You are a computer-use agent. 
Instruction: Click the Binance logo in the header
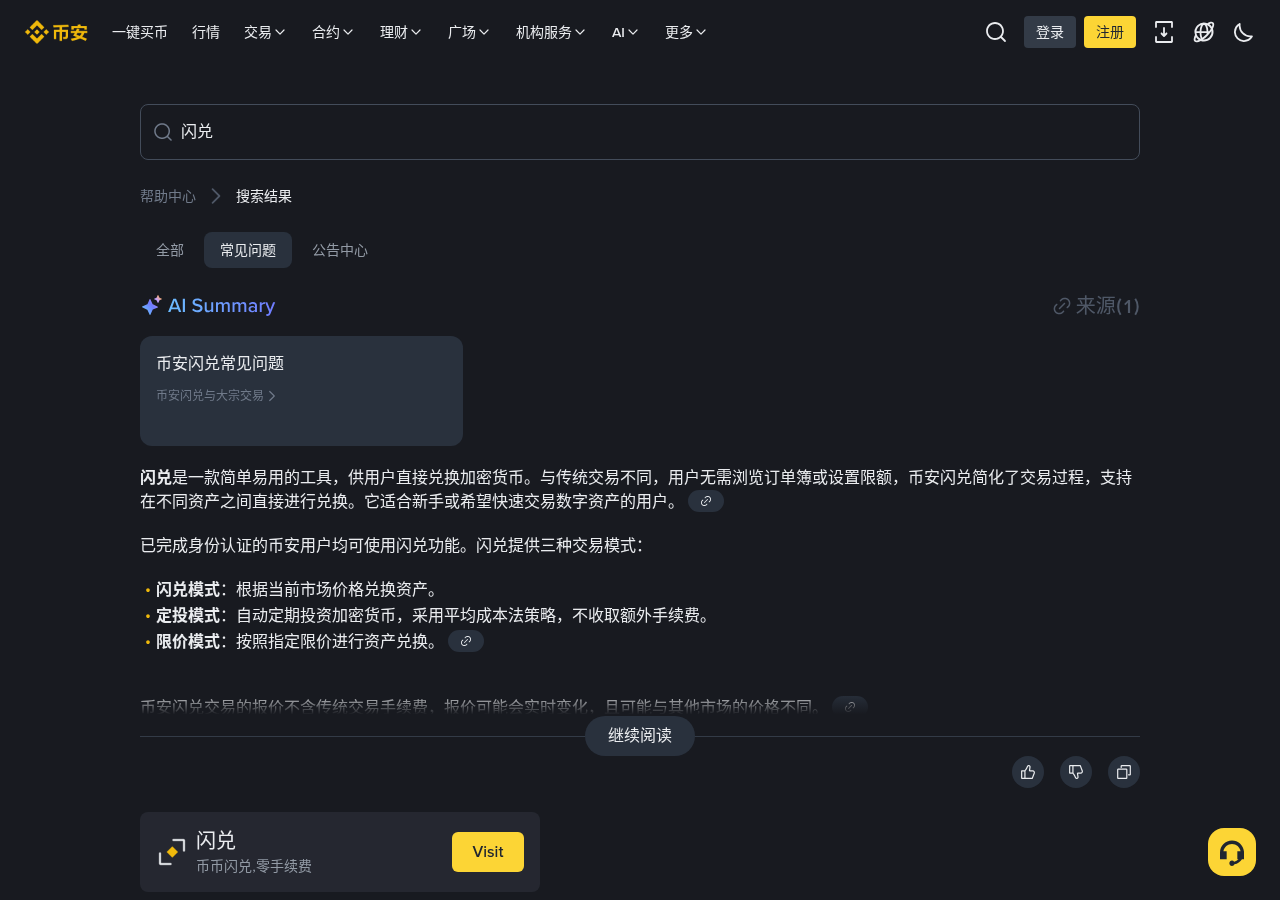(56, 32)
